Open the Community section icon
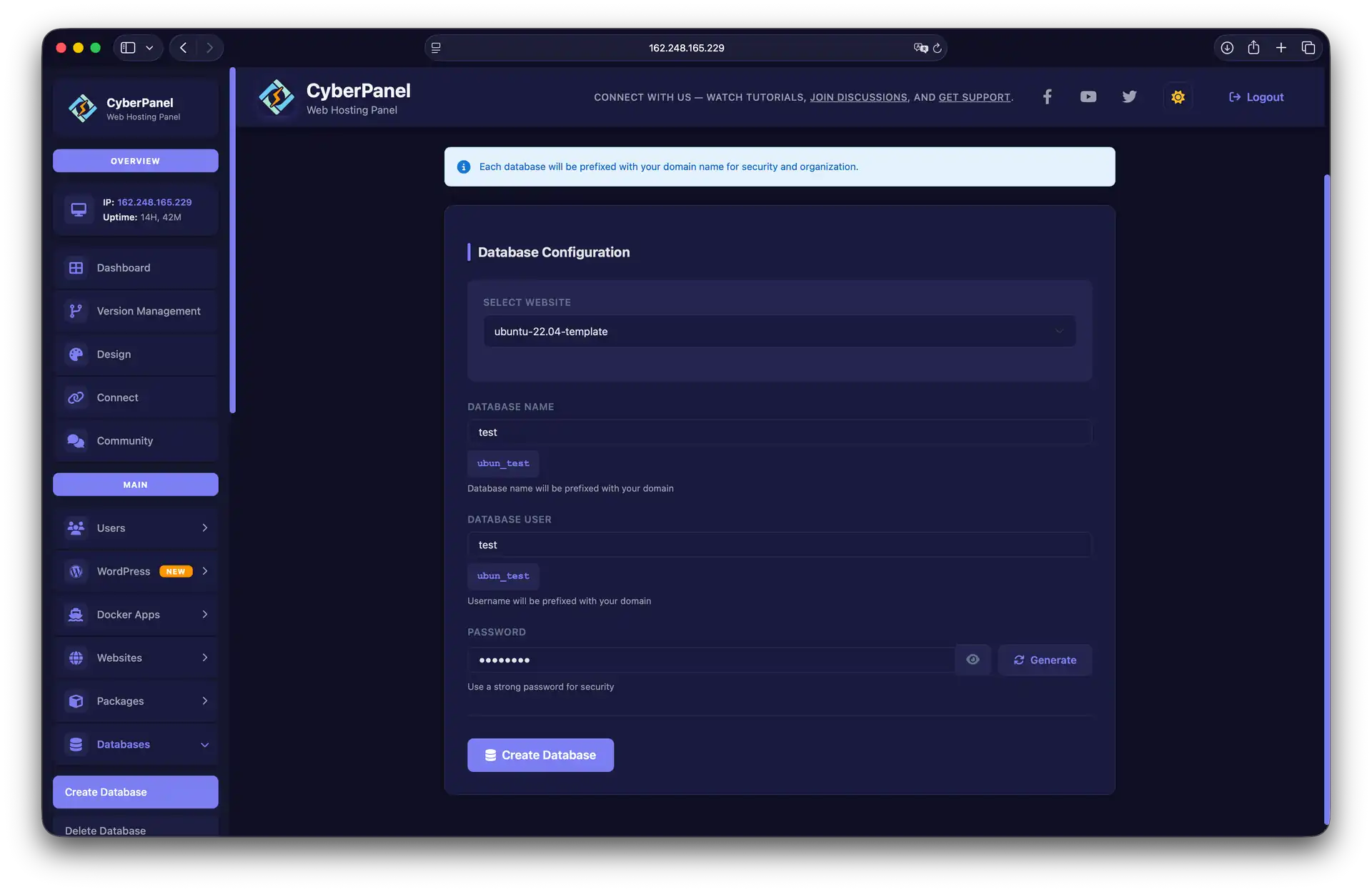Image resolution: width=1372 pixels, height=892 pixels. click(76, 441)
